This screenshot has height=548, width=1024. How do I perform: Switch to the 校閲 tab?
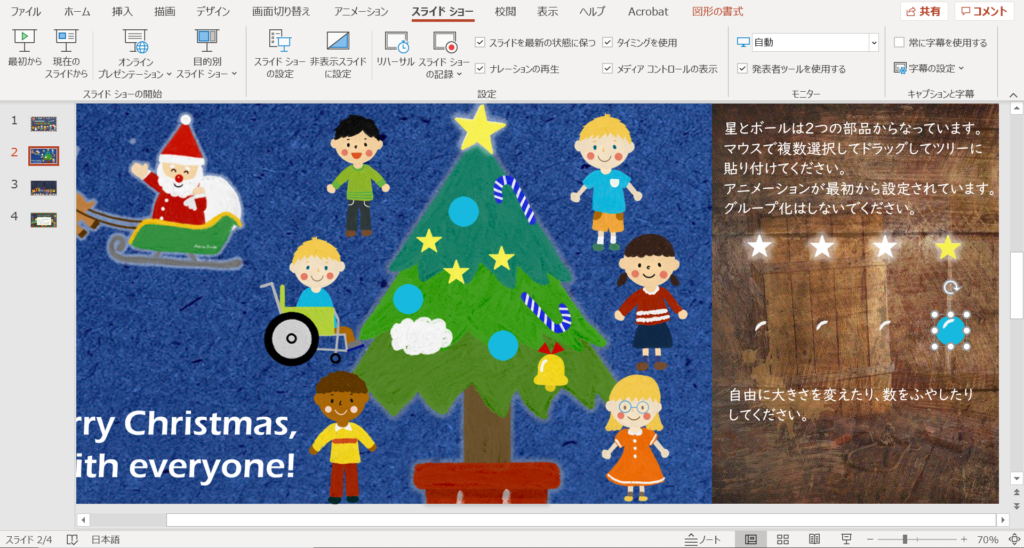[505, 11]
